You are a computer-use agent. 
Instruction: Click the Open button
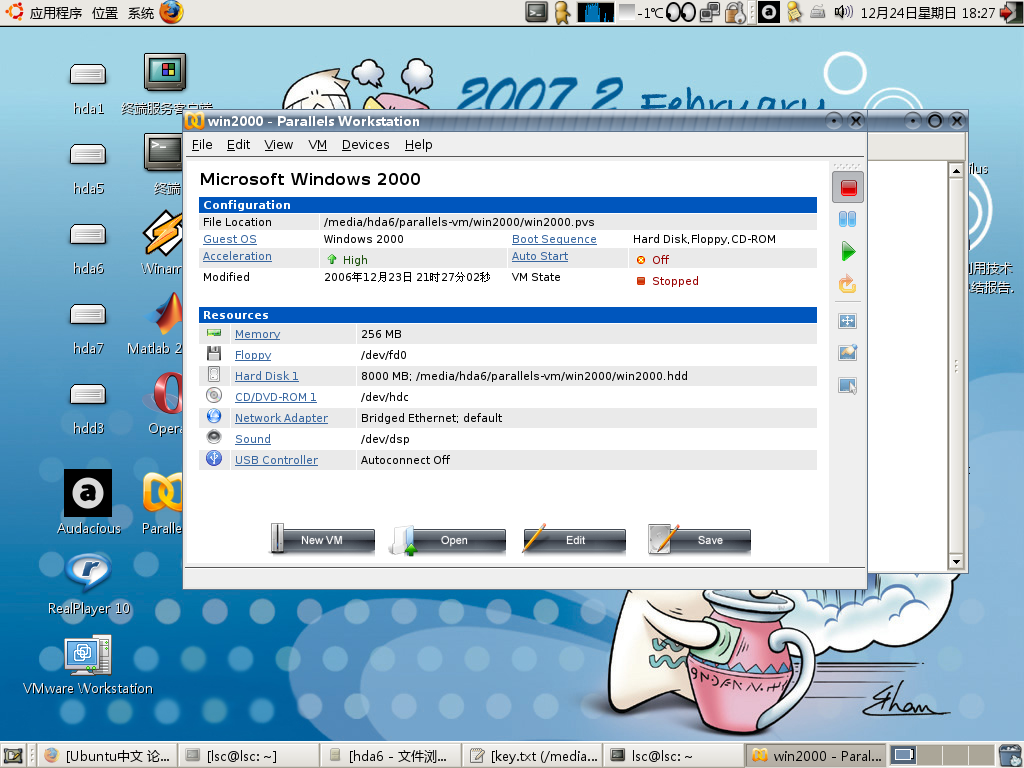point(447,540)
